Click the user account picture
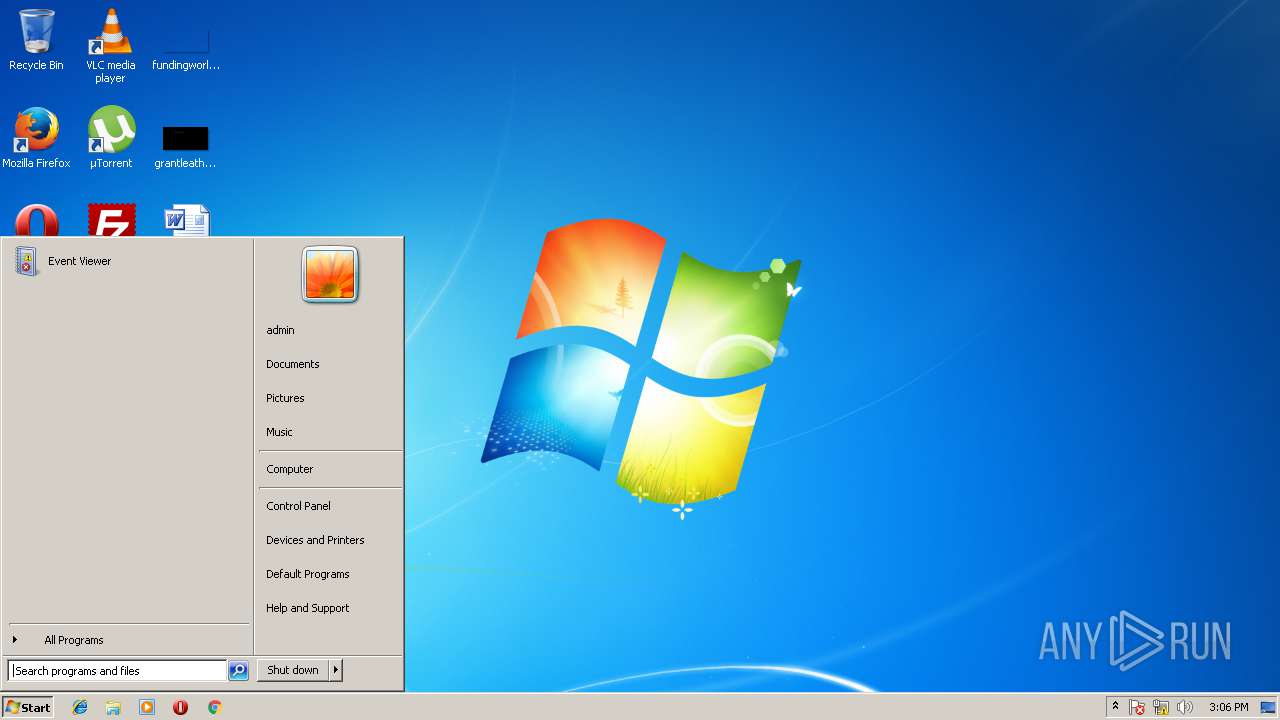Image resolution: width=1280 pixels, height=720 pixels. 330,274
